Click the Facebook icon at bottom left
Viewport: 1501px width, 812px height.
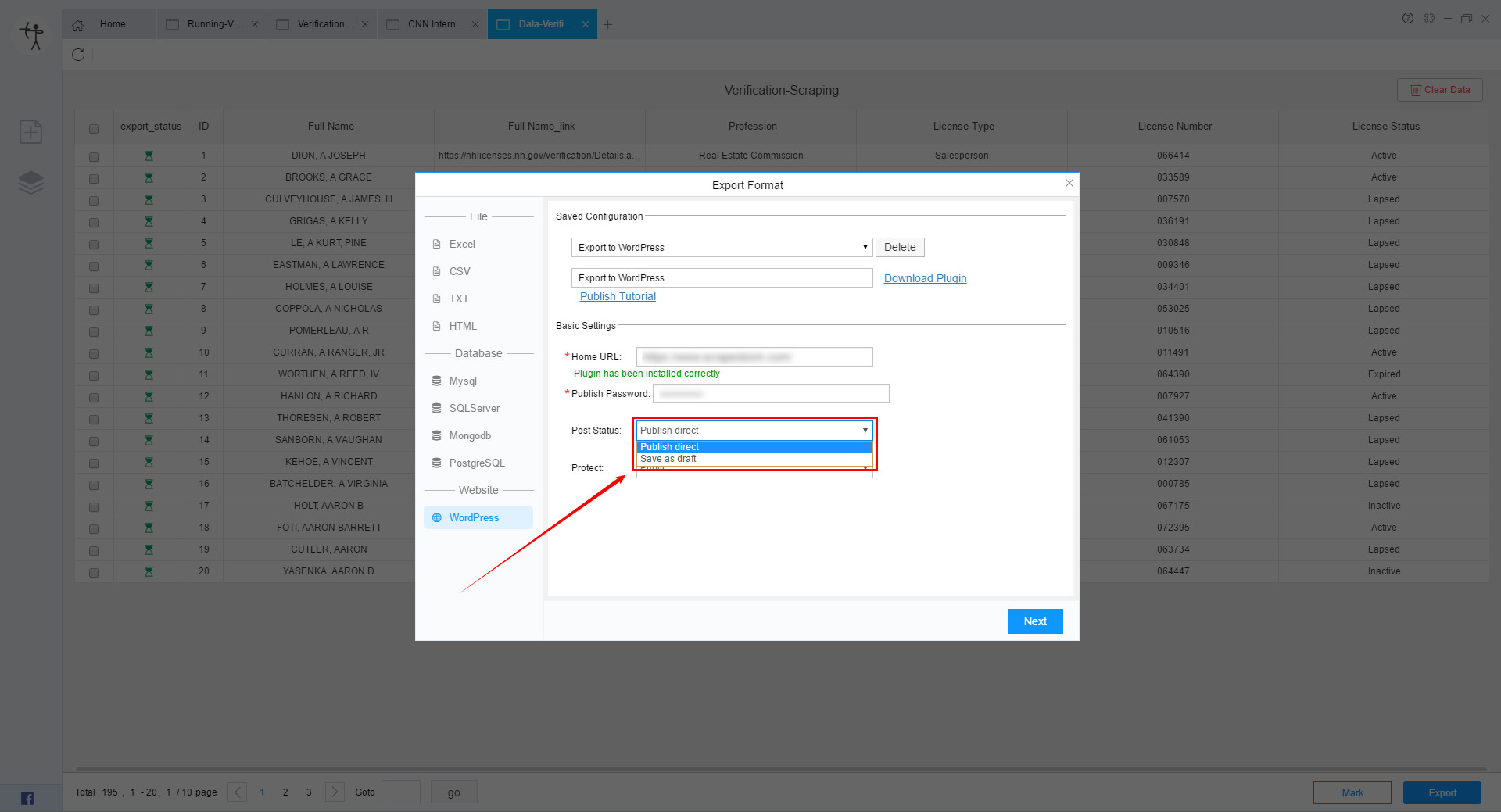[x=27, y=798]
